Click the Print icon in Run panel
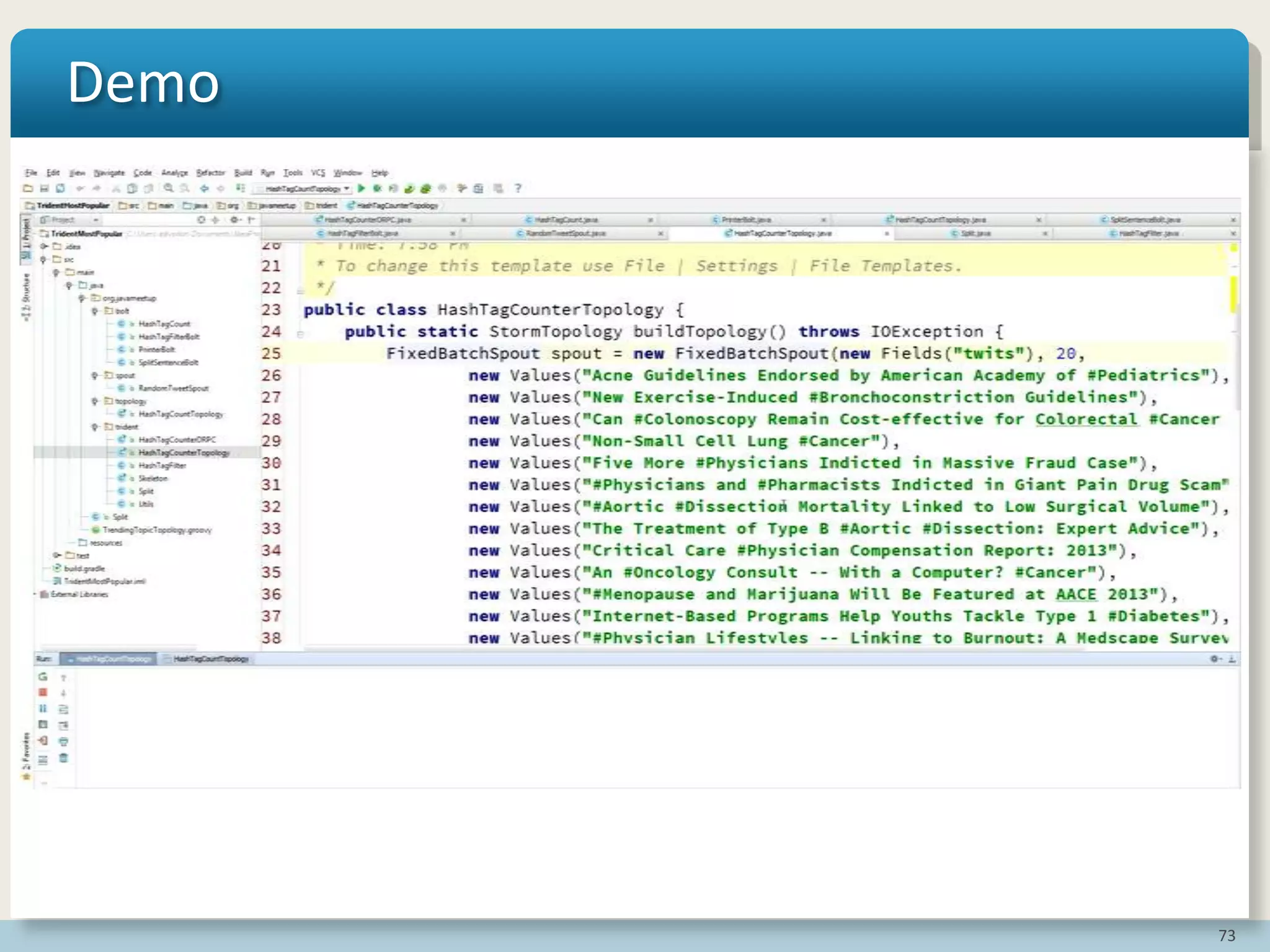The width and height of the screenshot is (1270, 952). tap(63, 741)
